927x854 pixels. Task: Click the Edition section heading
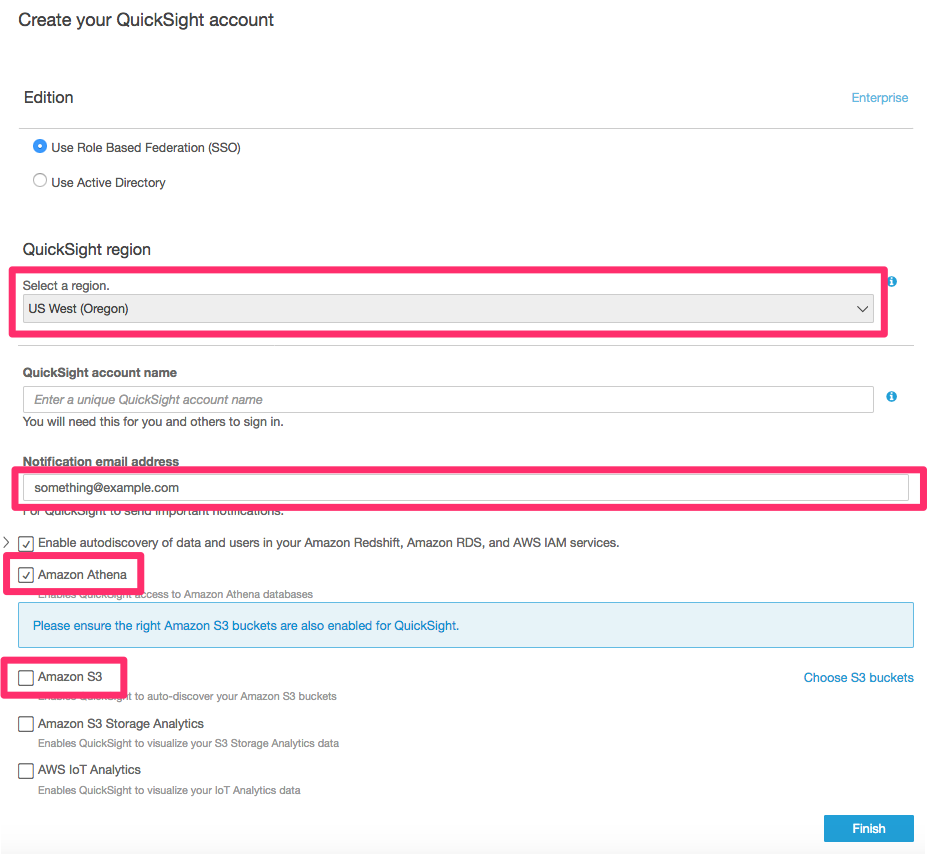(x=49, y=98)
